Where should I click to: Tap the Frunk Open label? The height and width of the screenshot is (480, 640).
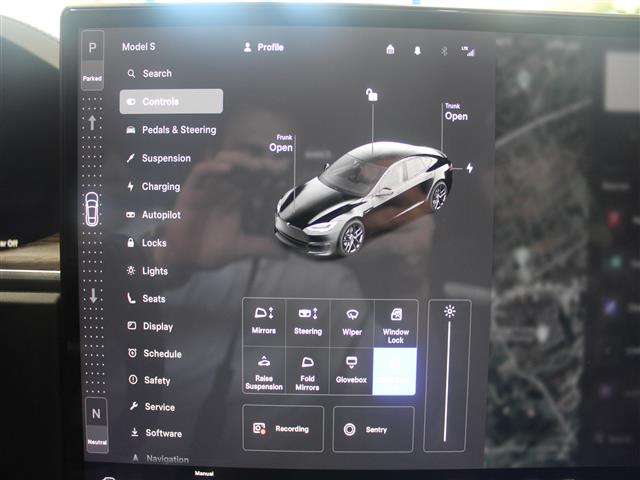point(281,143)
